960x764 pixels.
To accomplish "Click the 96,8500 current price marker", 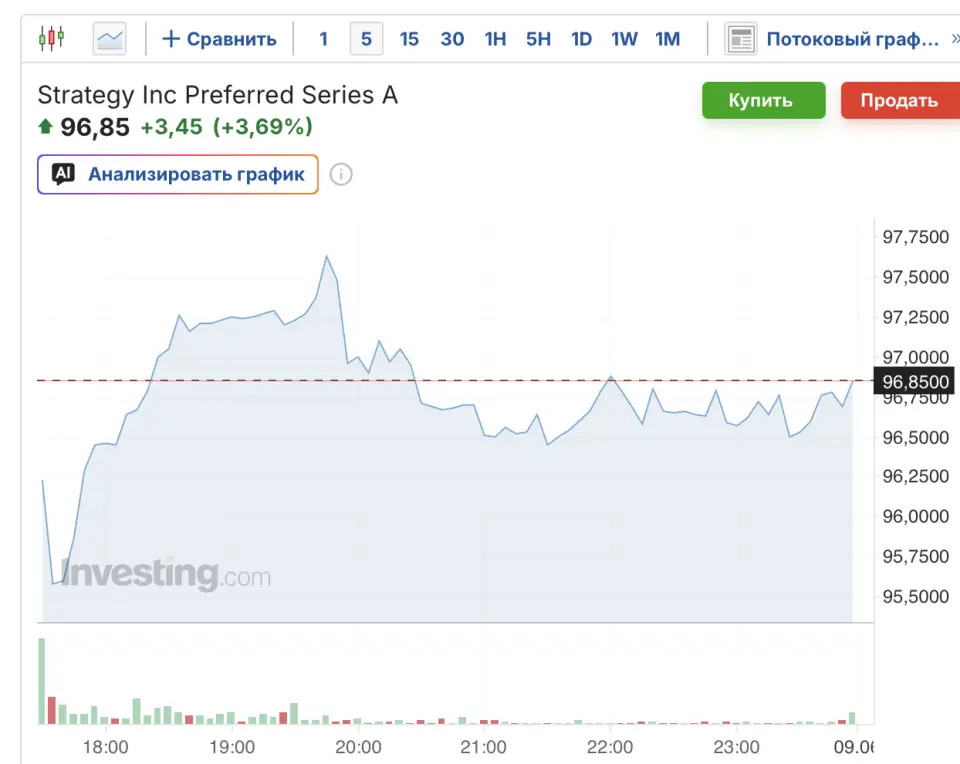I will [913, 381].
